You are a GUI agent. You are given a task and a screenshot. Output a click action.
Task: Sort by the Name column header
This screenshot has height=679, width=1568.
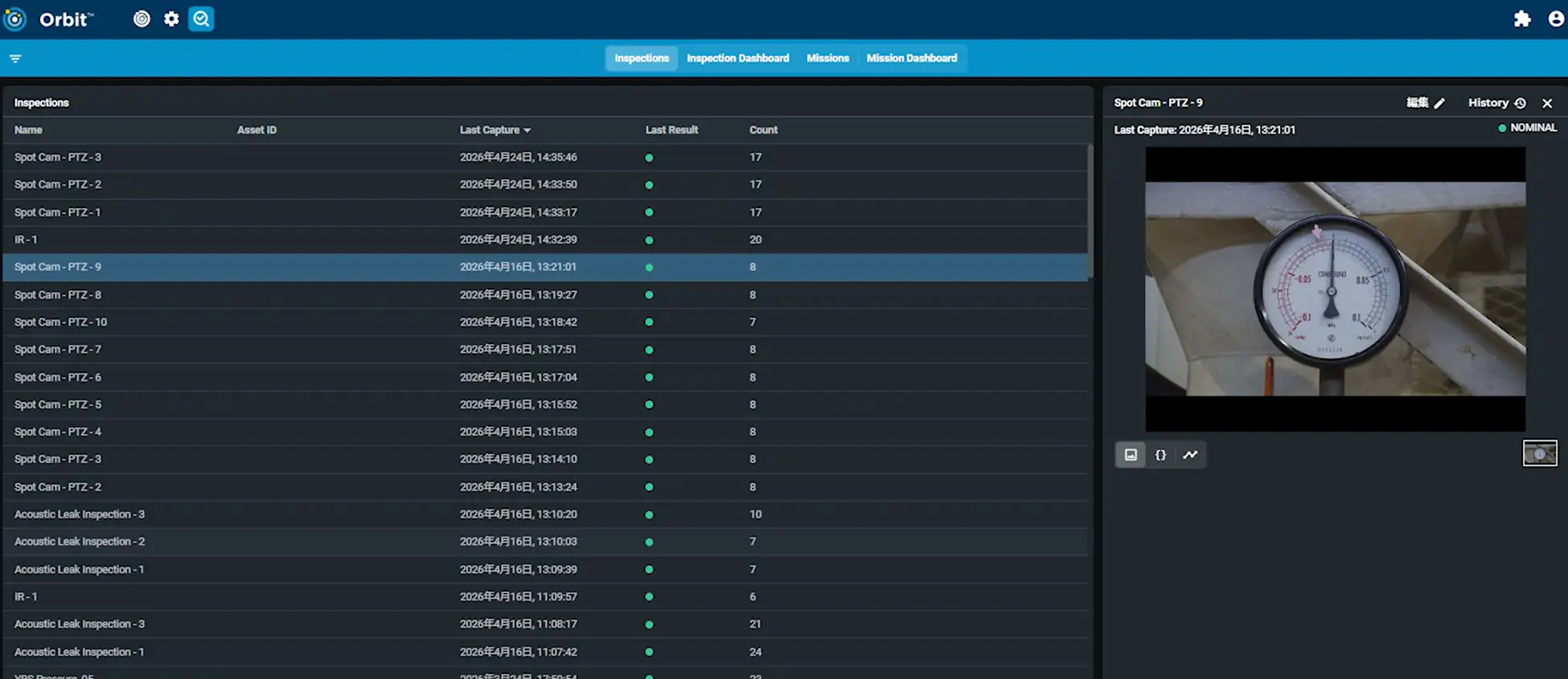click(28, 129)
